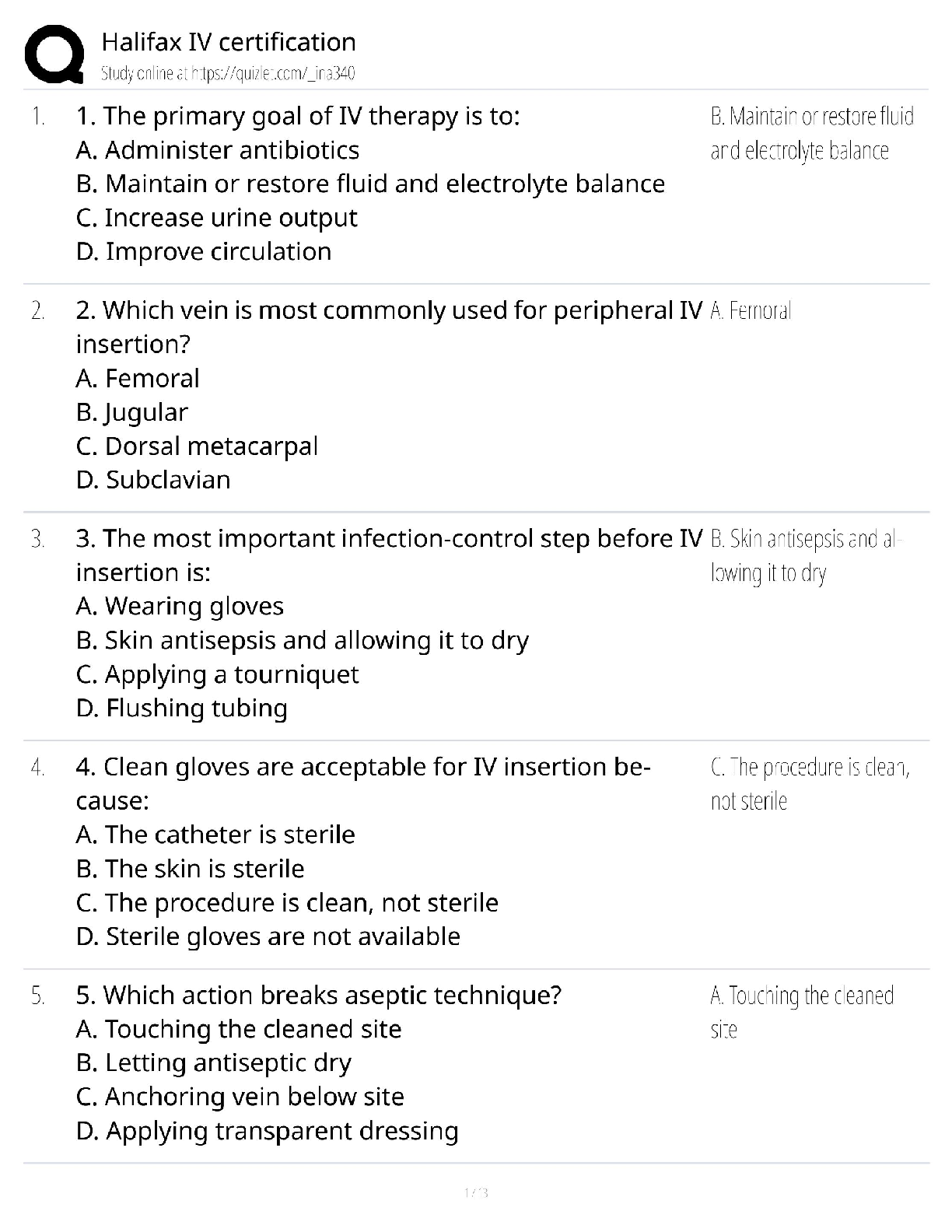
Task: Click option D Improve circulation
Action: click(204, 252)
